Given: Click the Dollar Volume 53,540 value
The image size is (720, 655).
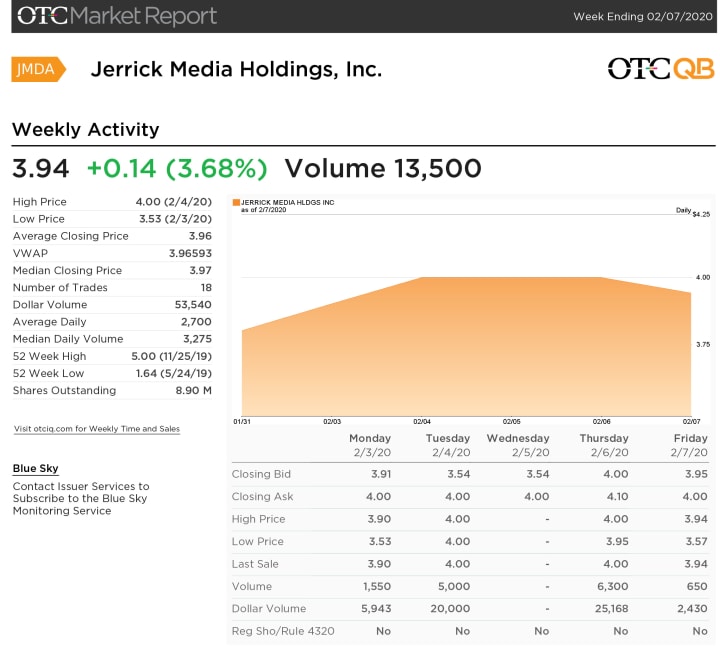Looking at the screenshot, I should 193,305.
